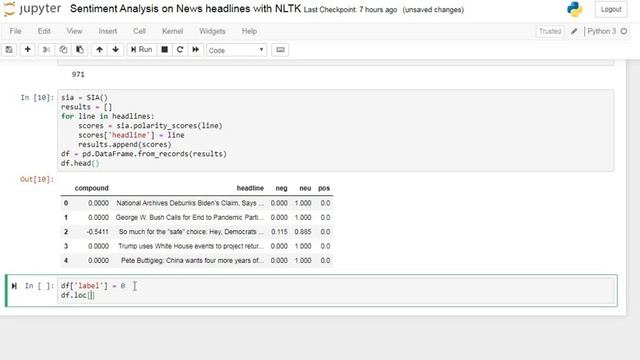Open the Code cell type dropdown
640x360 pixels.
(236, 50)
